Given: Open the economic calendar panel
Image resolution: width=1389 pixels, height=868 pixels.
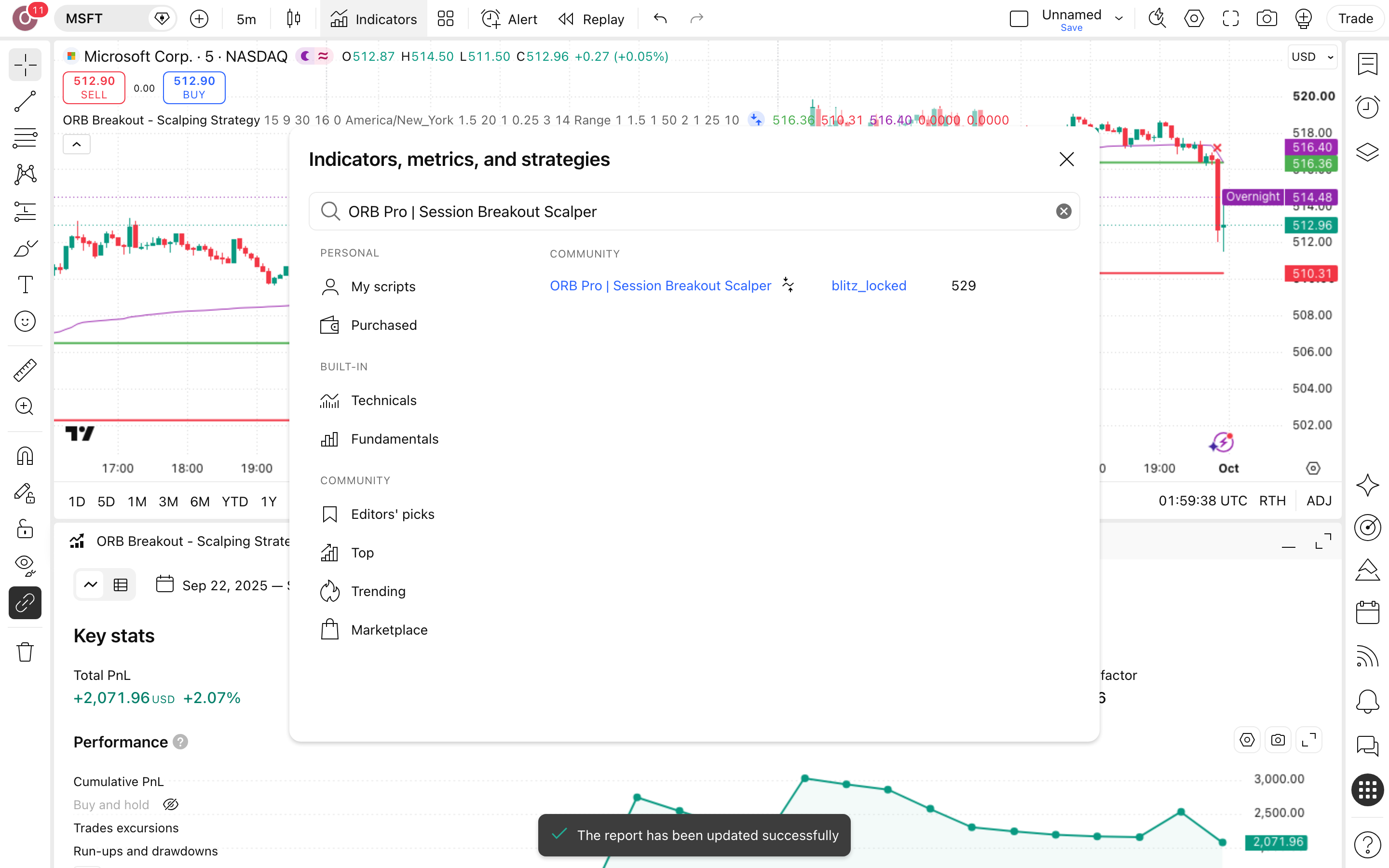Looking at the screenshot, I should [x=1367, y=612].
